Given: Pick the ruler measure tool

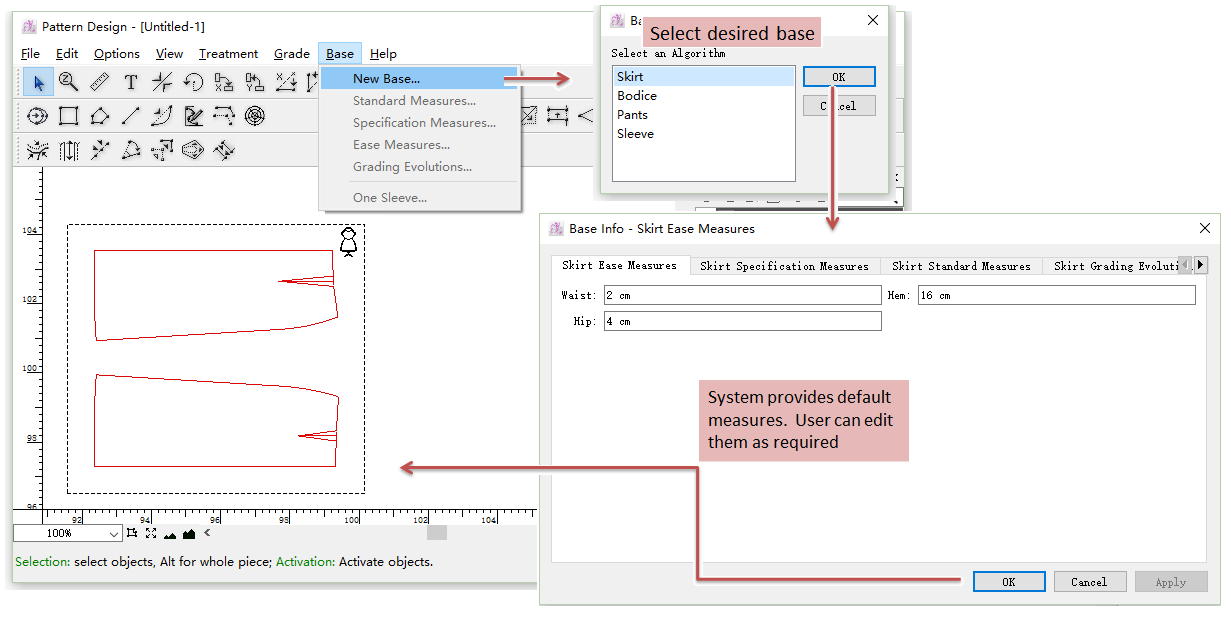Looking at the screenshot, I should tap(99, 82).
